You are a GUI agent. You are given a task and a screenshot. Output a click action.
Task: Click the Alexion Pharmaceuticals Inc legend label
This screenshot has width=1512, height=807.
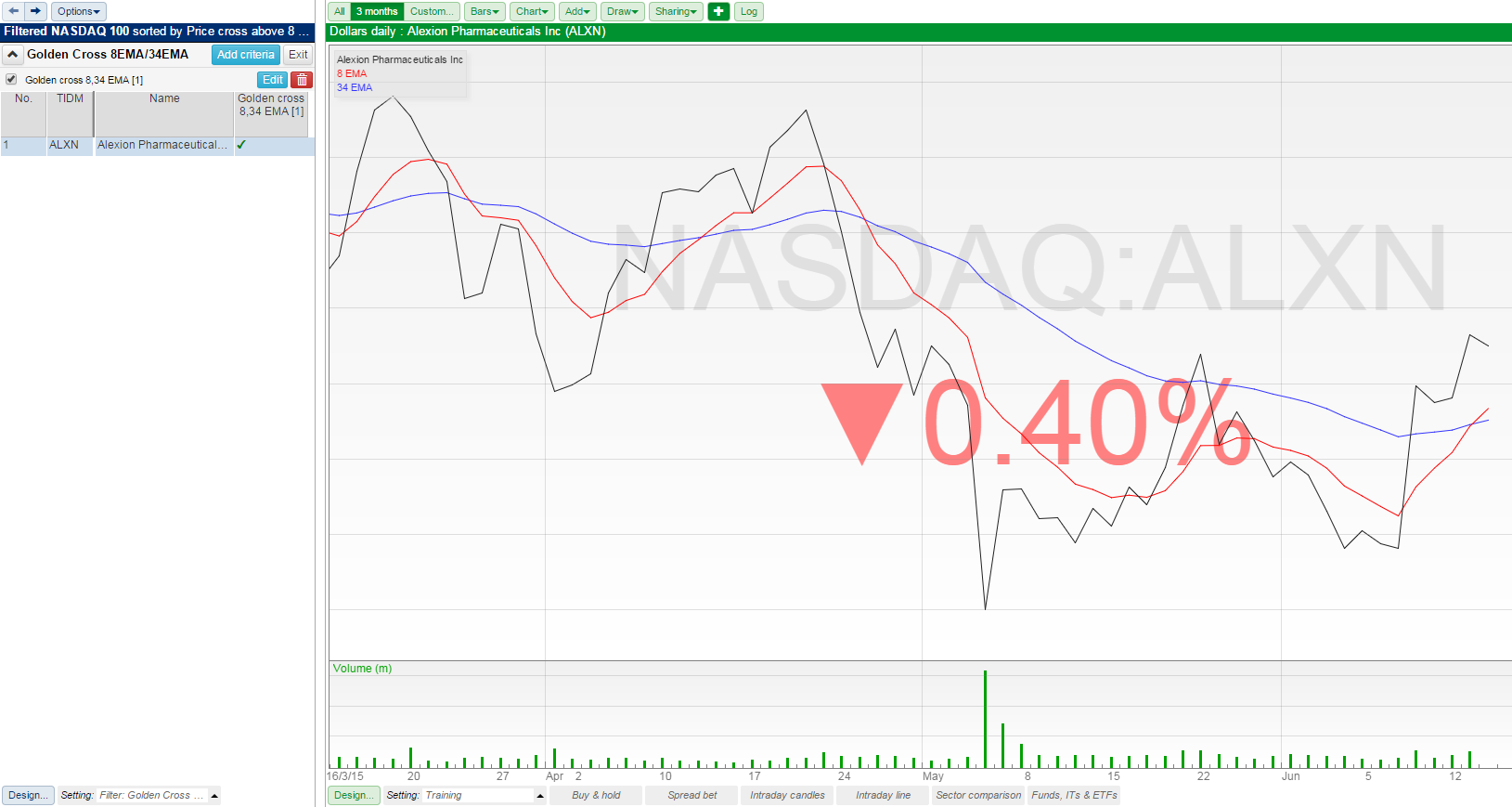coord(400,60)
